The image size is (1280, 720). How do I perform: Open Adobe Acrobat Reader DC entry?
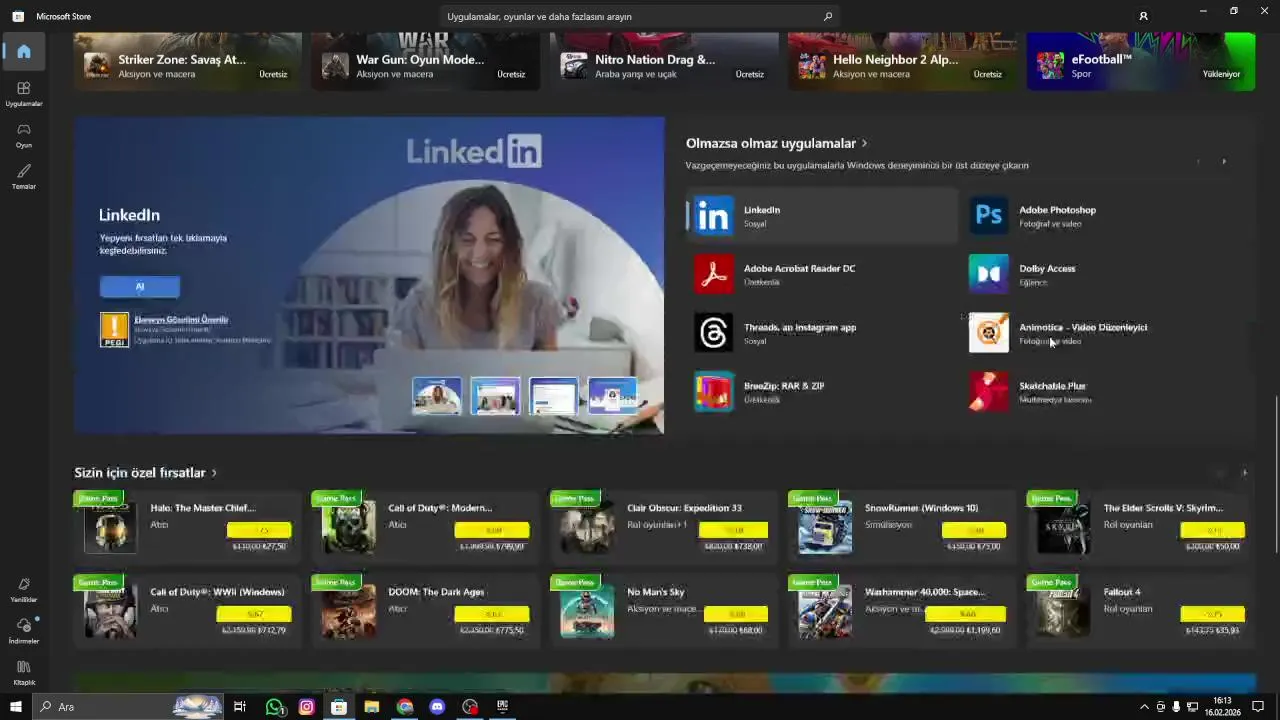coord(822,275)
